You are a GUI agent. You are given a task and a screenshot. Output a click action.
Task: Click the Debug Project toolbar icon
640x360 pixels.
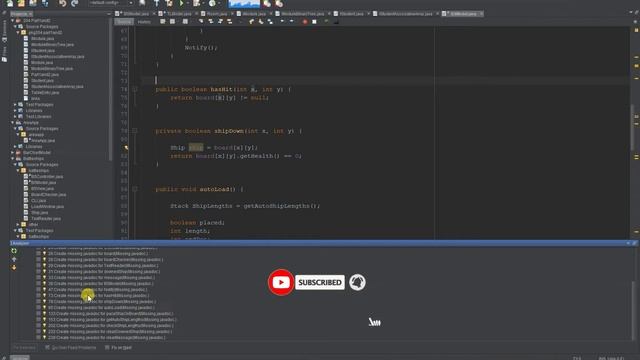(x=197, y=3)
